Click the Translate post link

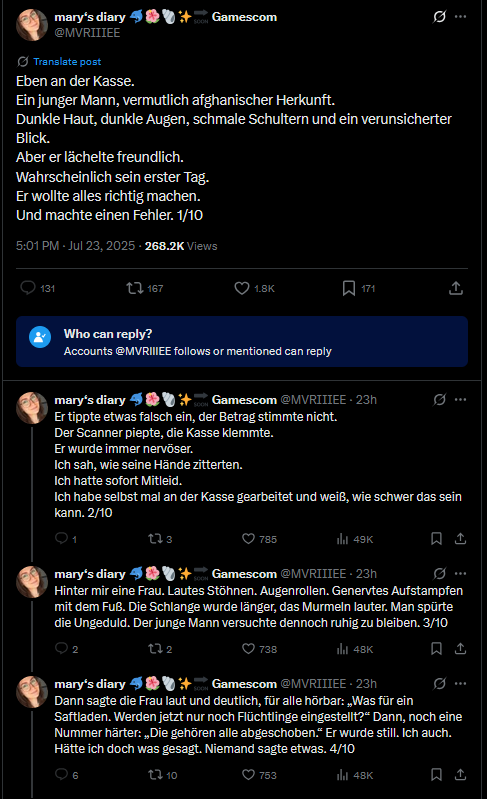coord(67,62)
